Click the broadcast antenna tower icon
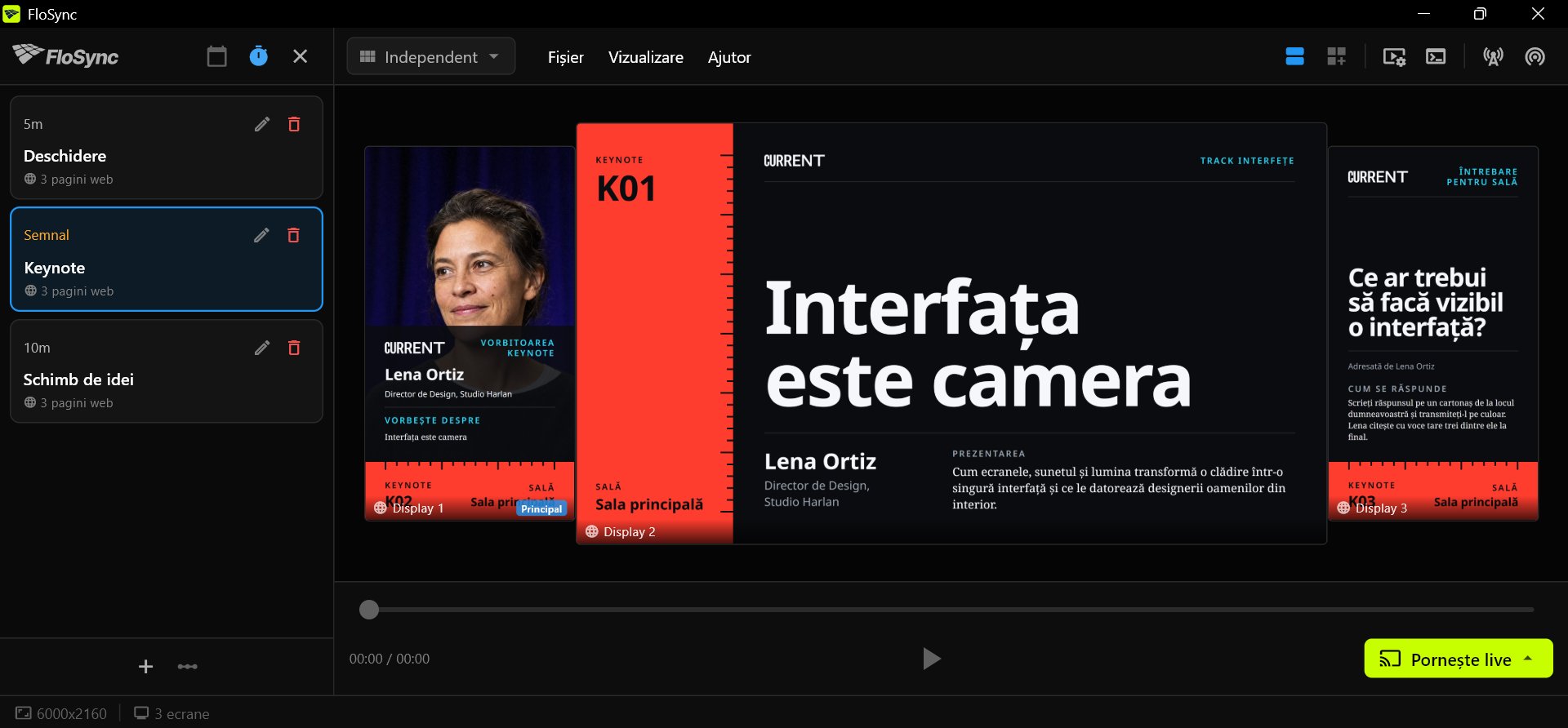This screenshot has height=728, width=1568. tap(1493, 56)
